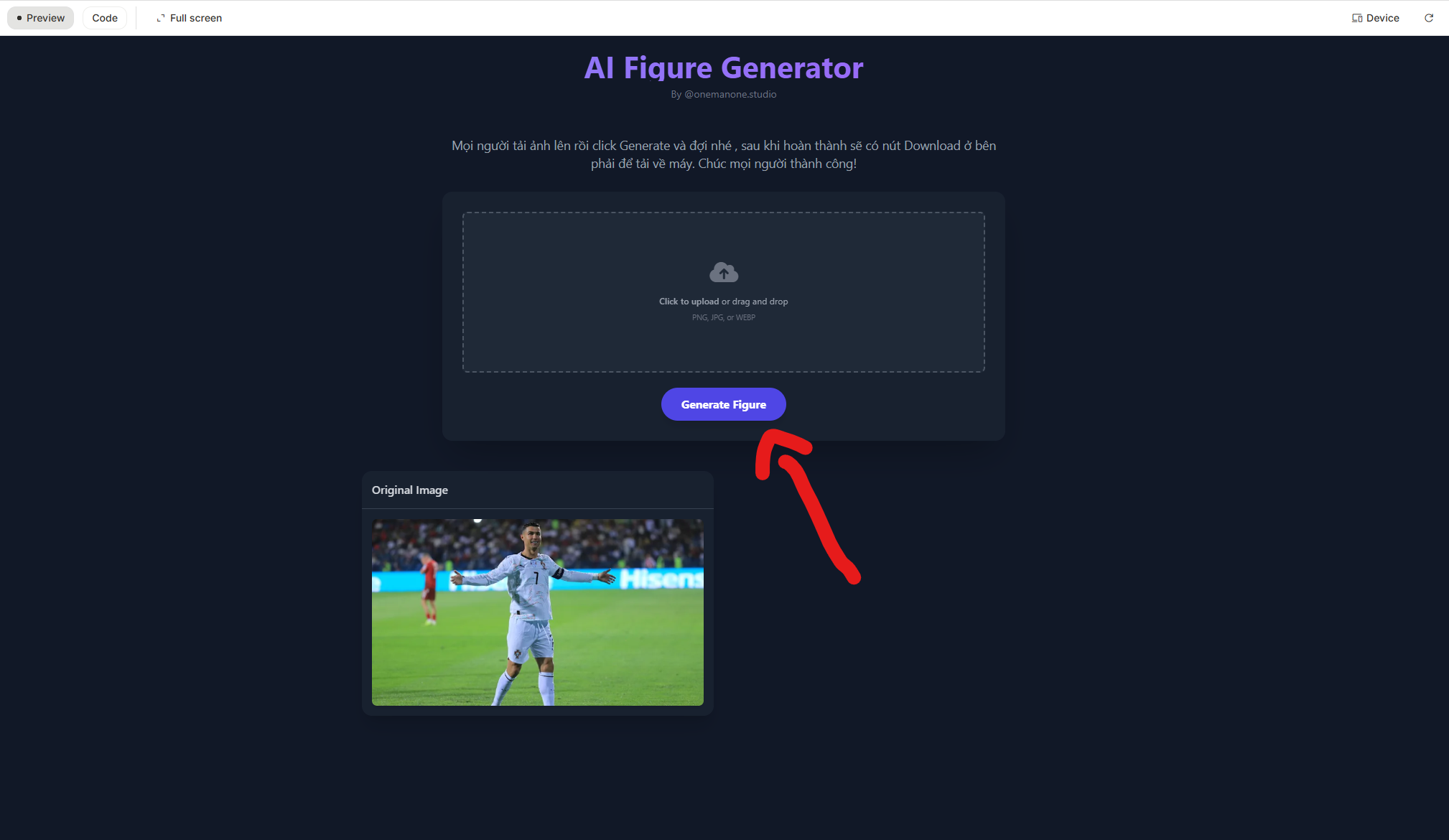Click the Device icon in toolbar
This screenshot has height=840, width=1449.
[x=1356, y=18]
